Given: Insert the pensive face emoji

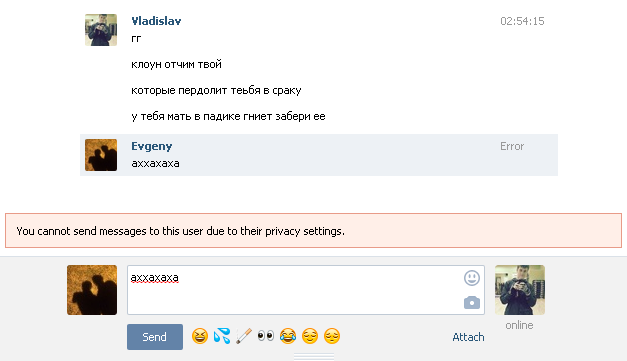Looking at the screenshot, I should point(332,336).
